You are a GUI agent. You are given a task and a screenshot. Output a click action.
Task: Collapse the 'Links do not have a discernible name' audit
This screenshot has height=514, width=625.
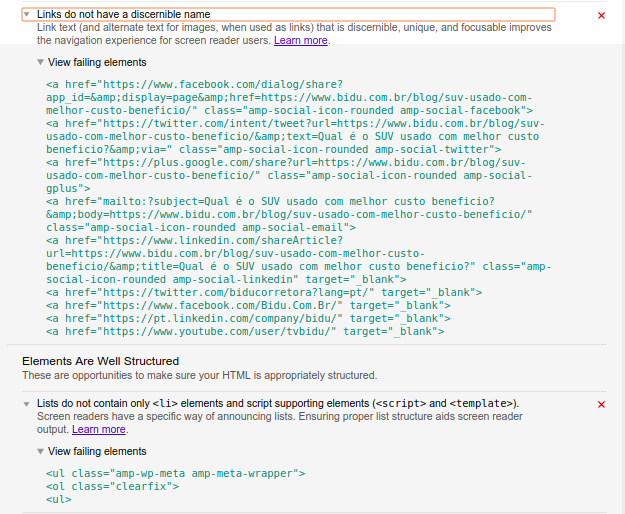click(x=27, y=14)
